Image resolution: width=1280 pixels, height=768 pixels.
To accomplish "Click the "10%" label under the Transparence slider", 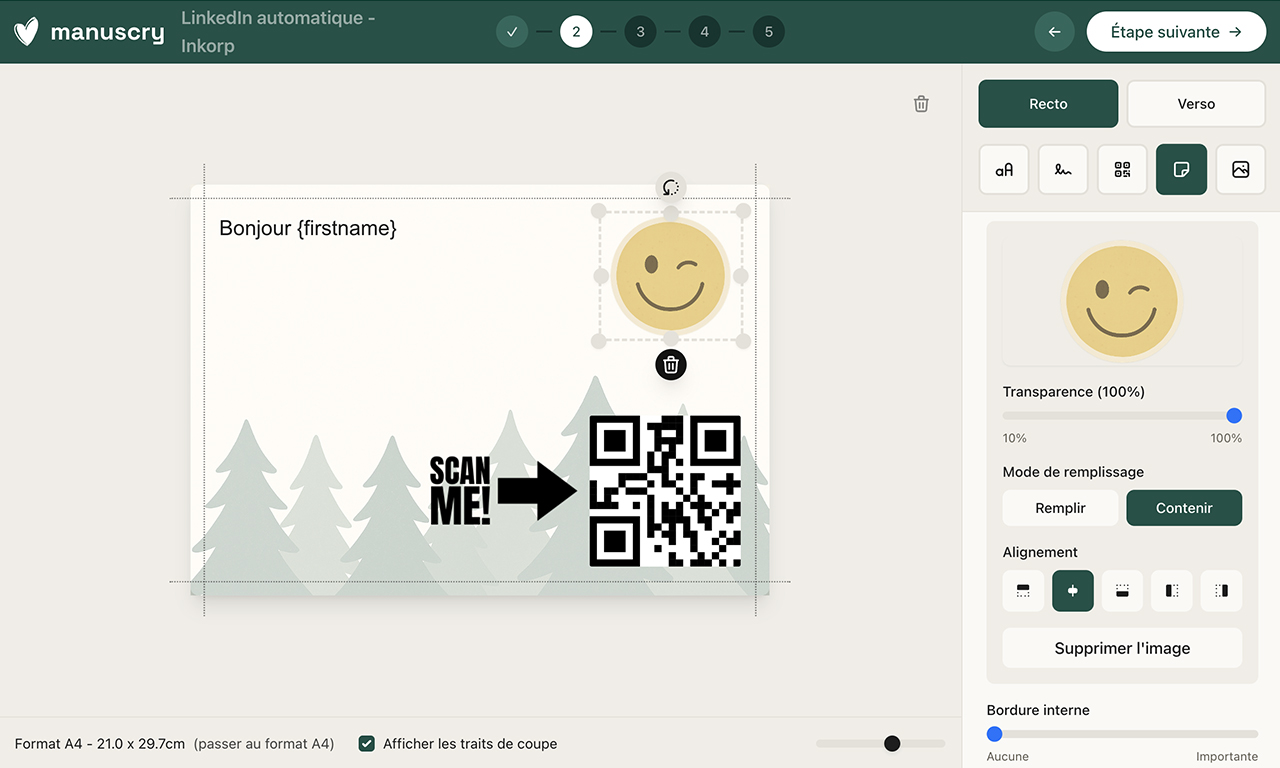I will point(1015,438).
